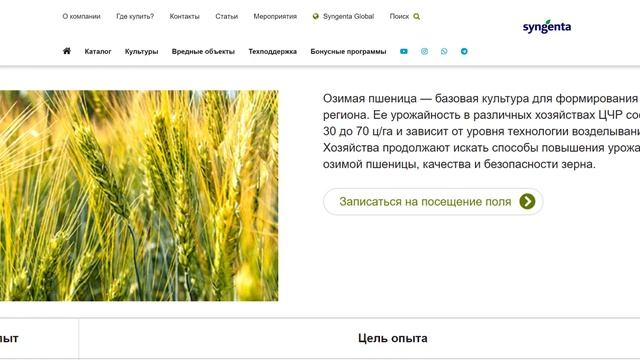Screen dimensions: 640x360
Task: Open the Telegram icon link
Action: coord(464,51)
